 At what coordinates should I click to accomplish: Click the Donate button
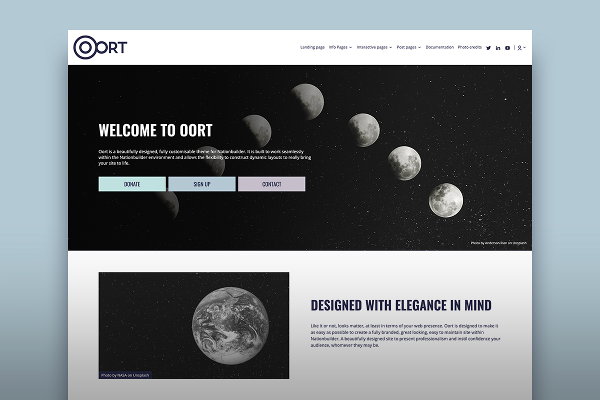[x=132, y=184]
